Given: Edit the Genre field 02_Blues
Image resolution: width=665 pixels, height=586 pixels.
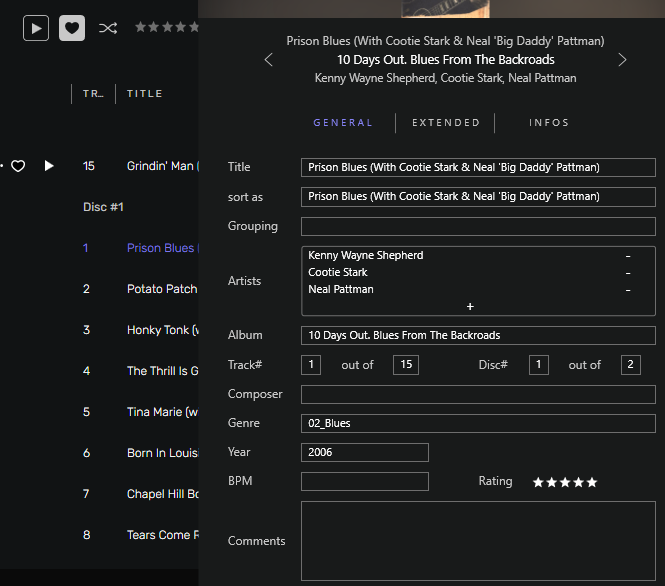Looking at the screenshot, I should point(478,423).
